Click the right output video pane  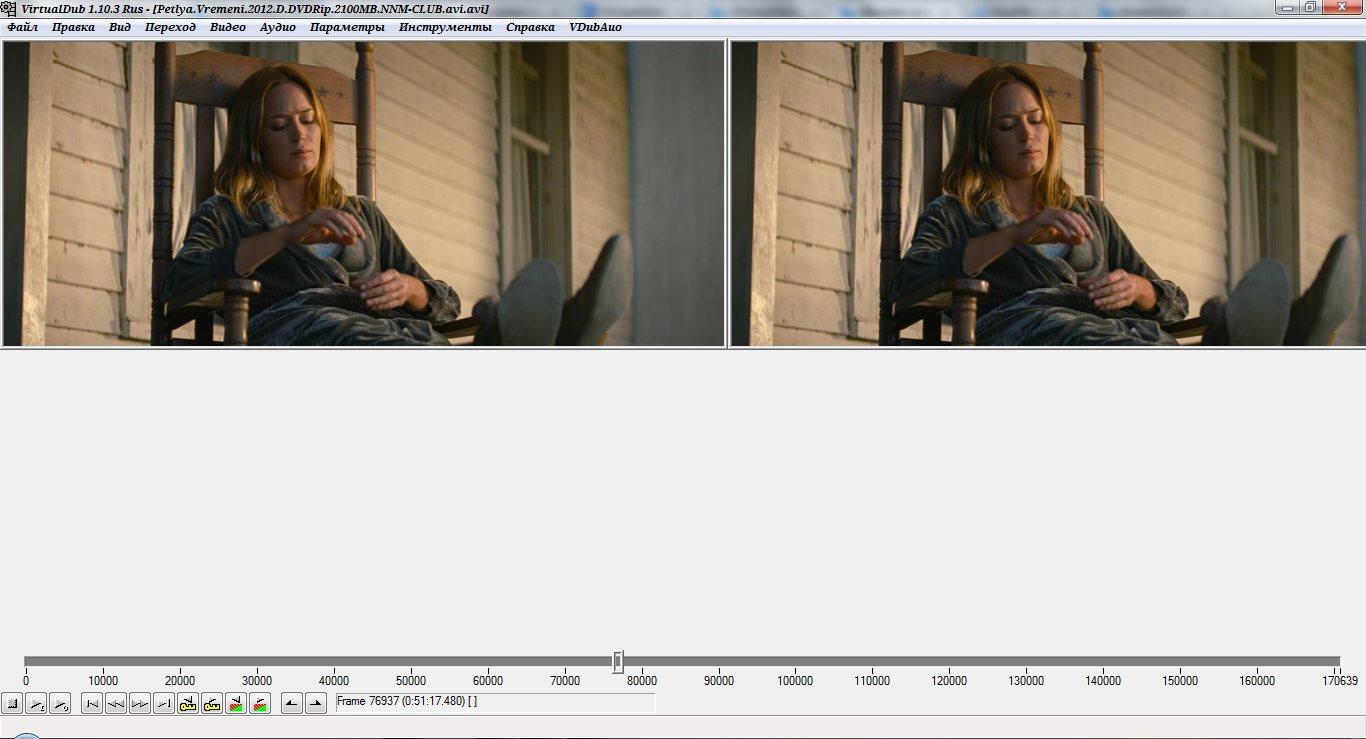tap(1048, 193)
